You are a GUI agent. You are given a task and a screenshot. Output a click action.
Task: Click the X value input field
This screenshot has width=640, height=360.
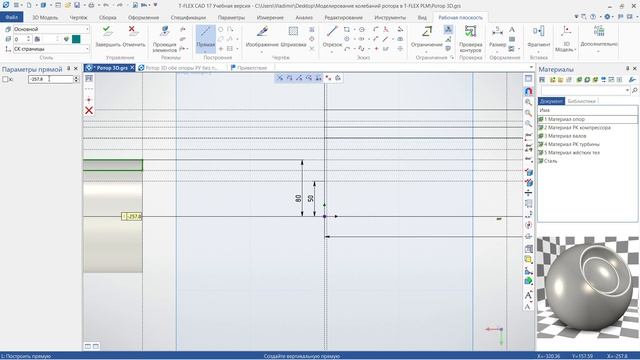[51, 79]
